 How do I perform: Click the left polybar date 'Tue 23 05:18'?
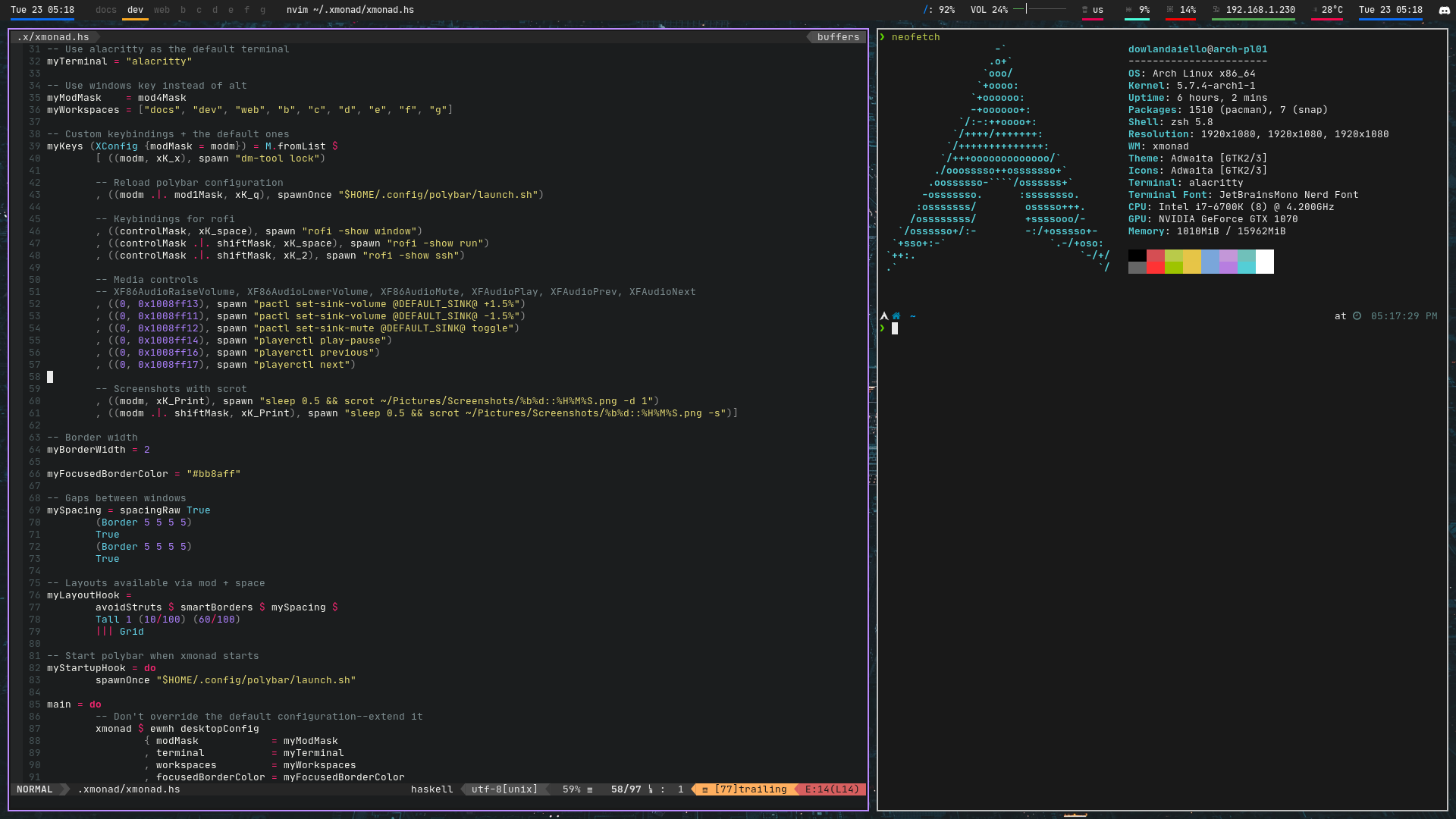tap(42, 10)
